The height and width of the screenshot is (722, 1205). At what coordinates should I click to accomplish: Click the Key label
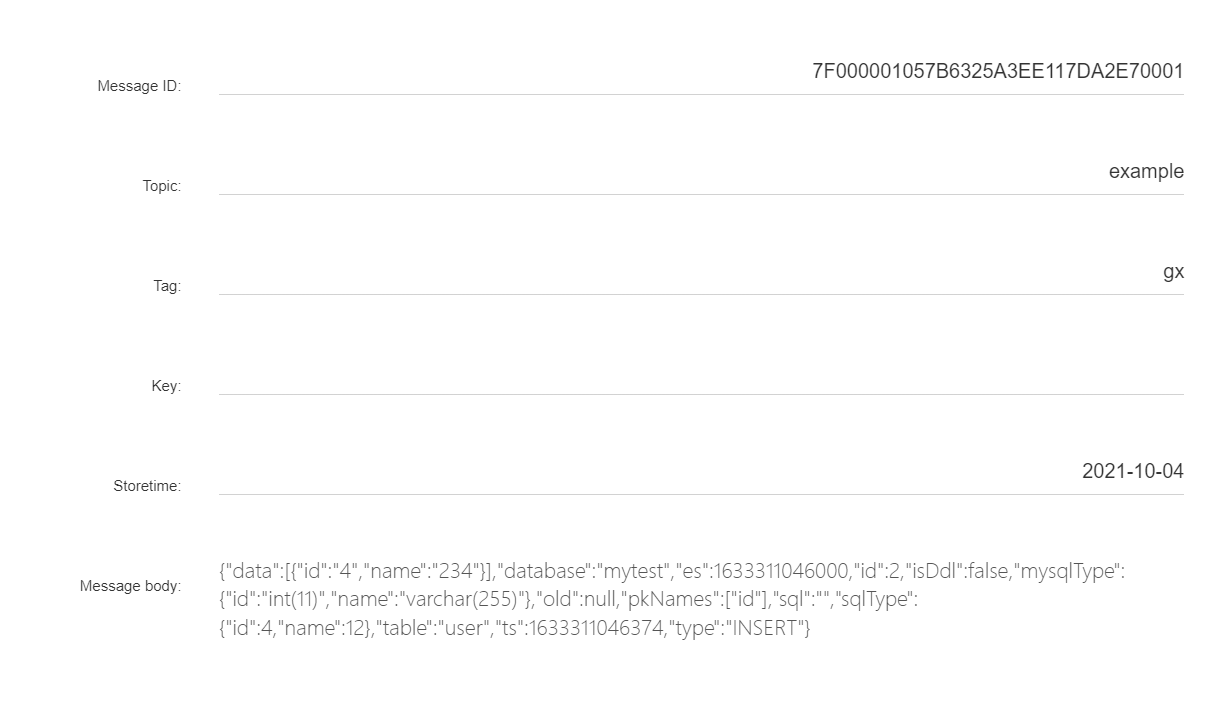[166, 386]
